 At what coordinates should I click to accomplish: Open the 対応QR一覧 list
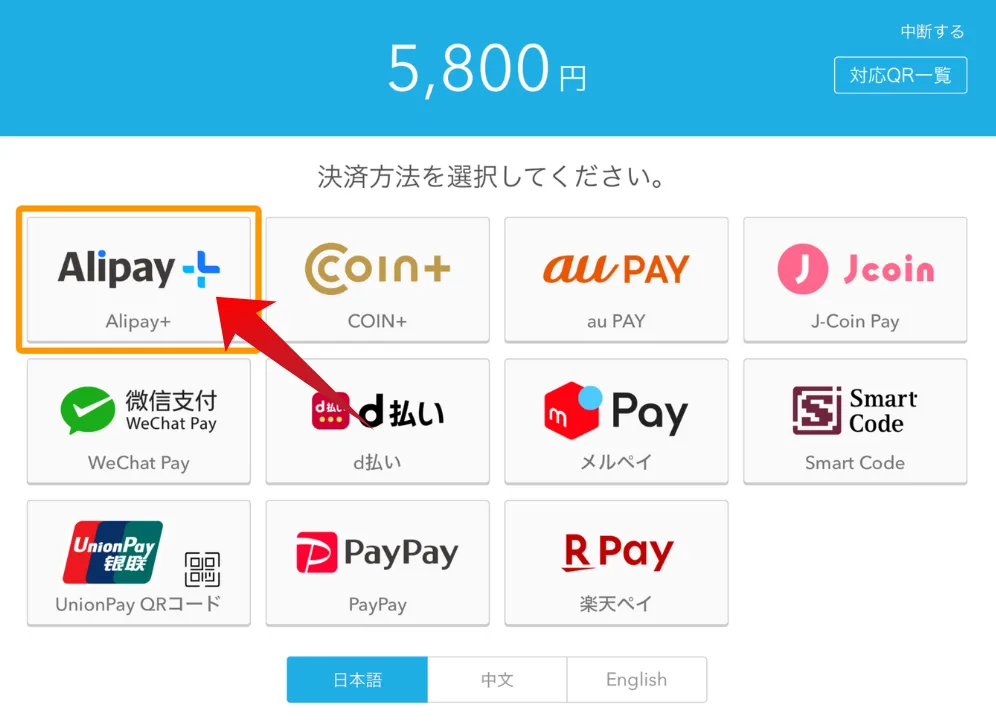[901, 75]
